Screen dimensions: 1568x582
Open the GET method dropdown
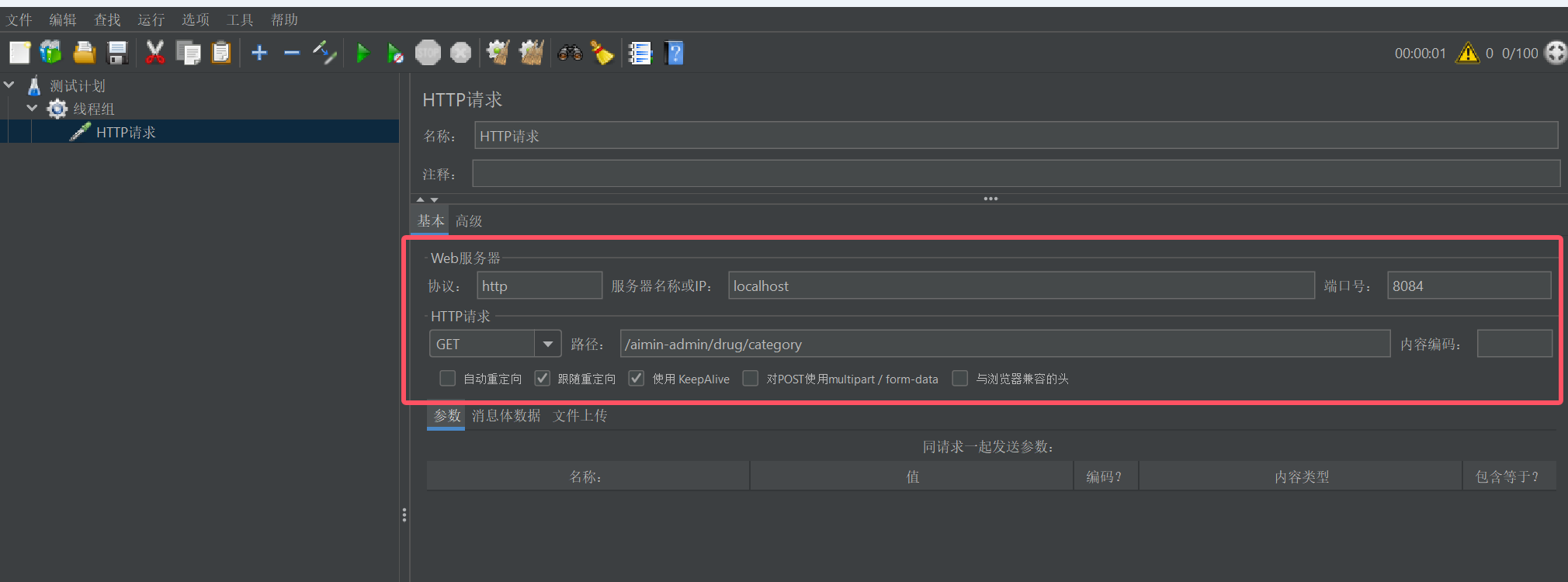point(547,344)
